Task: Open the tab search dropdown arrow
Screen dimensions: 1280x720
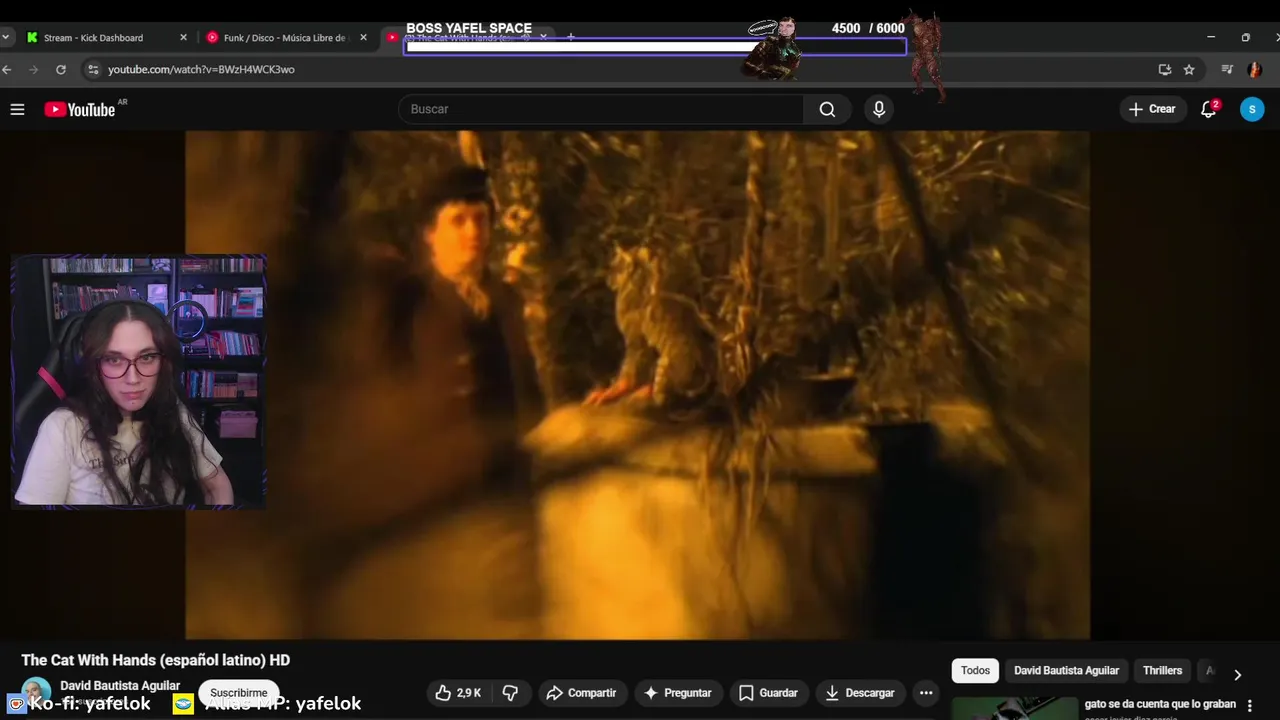Action: pyautogui.click(x=6, y=37)
